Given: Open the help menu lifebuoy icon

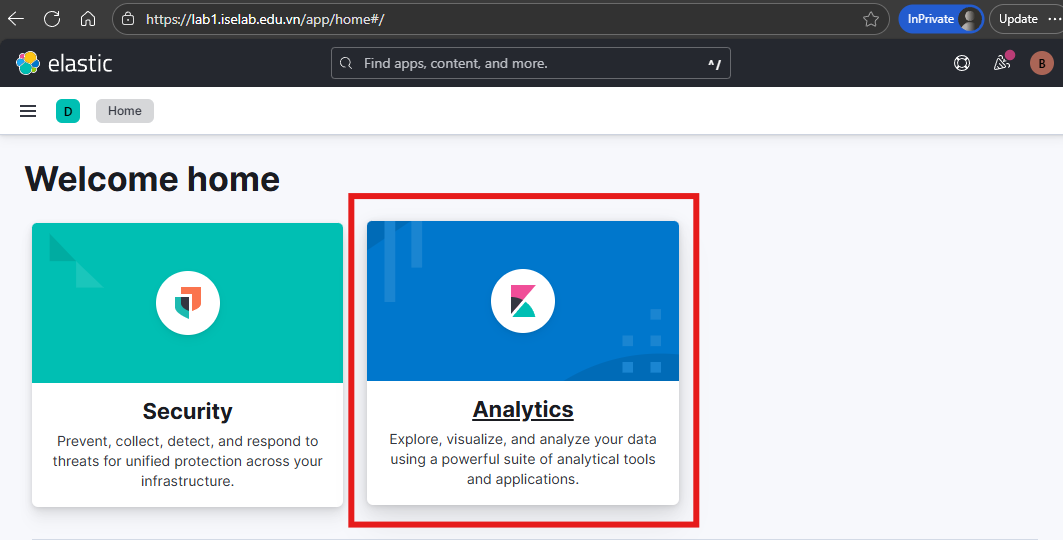Looking at the screenshot, I should coord(962,64).
